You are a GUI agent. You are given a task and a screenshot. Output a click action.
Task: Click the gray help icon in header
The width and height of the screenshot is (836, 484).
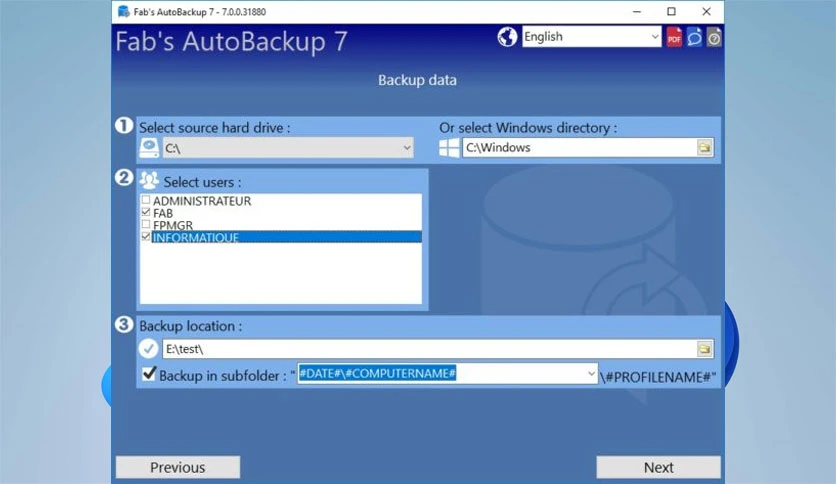pos(714,37)
